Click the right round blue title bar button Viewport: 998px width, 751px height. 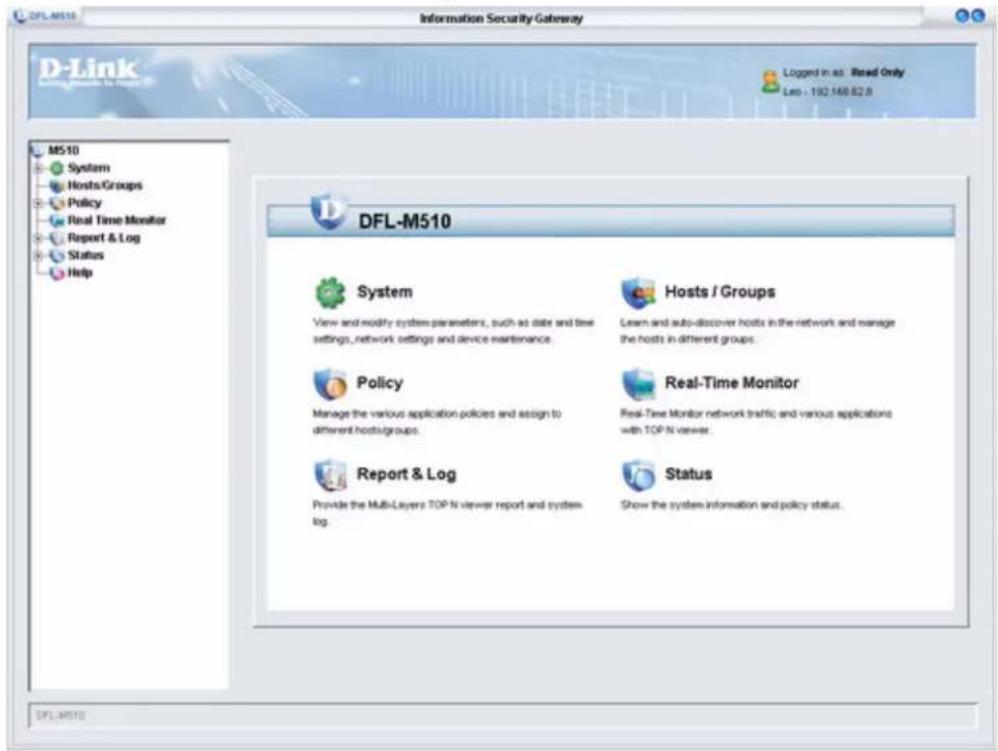pos(978,17)
